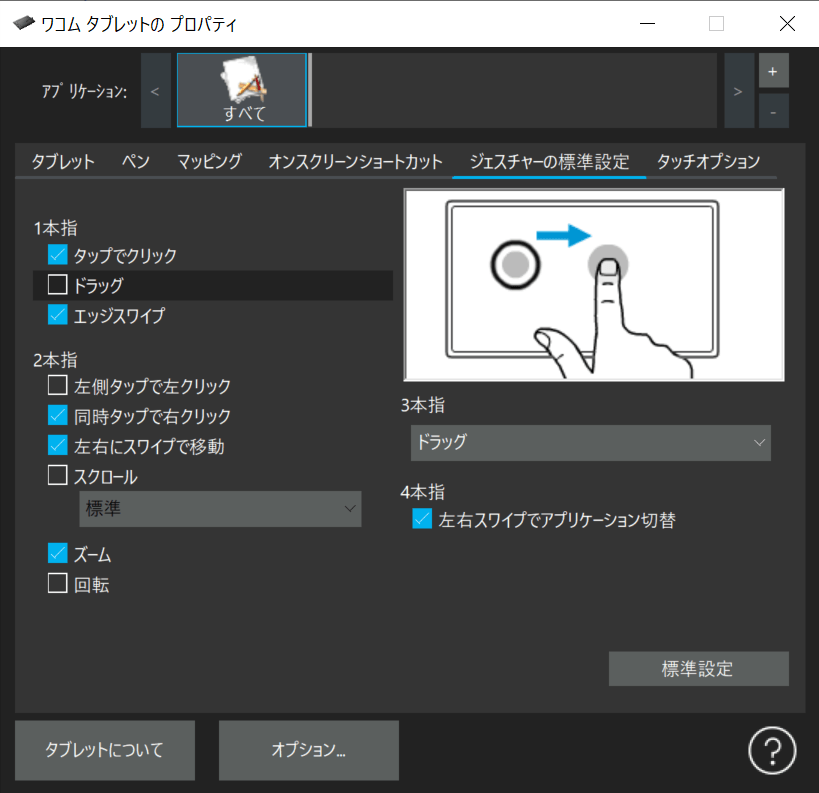819x793 pixels.
Task: Open help via the question mark icon
Action: pos(772,750)
